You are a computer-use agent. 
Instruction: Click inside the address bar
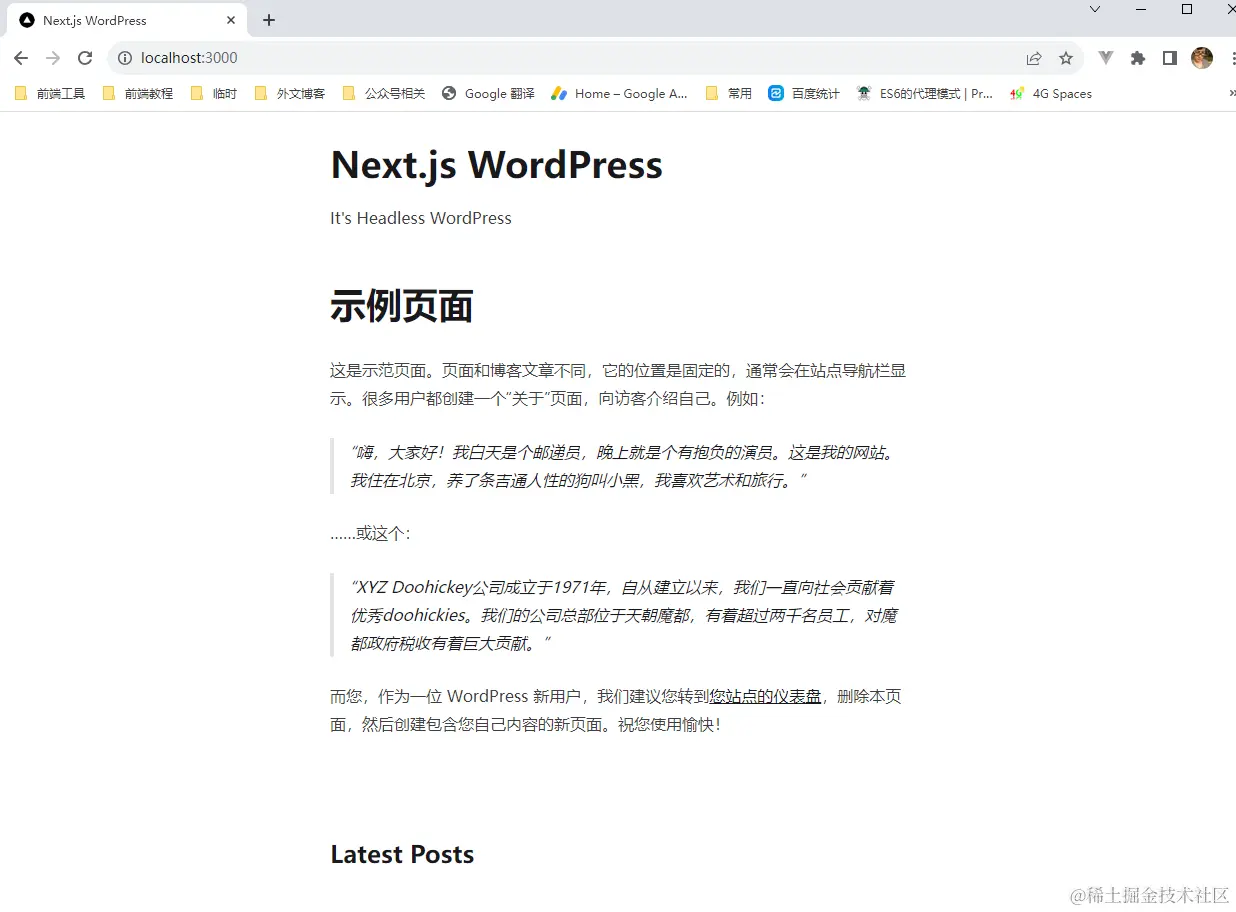tap(400, 58)
